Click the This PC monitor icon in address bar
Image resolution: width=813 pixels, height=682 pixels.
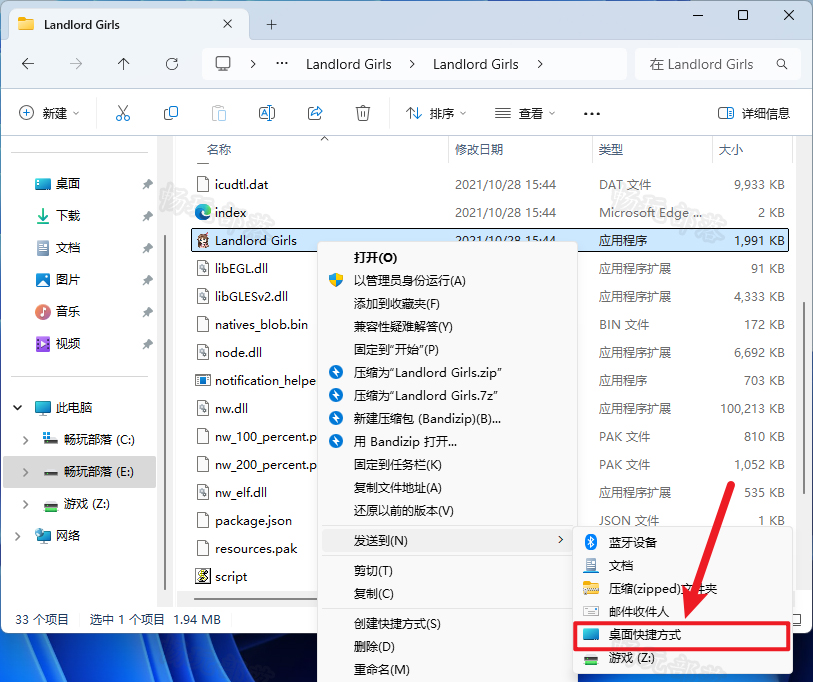coord(223,64)
